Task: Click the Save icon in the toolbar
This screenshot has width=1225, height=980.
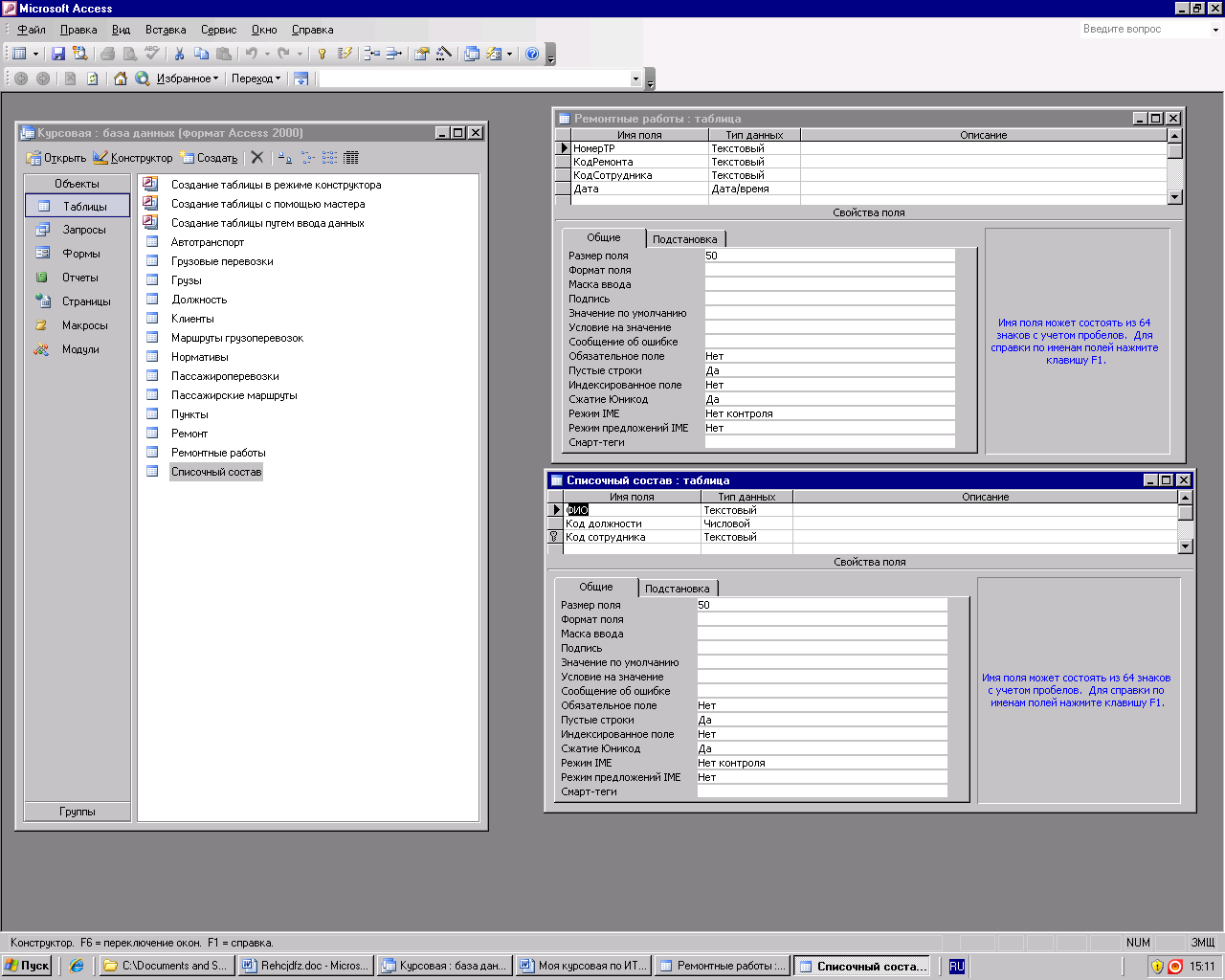Action: pos(57,55)
